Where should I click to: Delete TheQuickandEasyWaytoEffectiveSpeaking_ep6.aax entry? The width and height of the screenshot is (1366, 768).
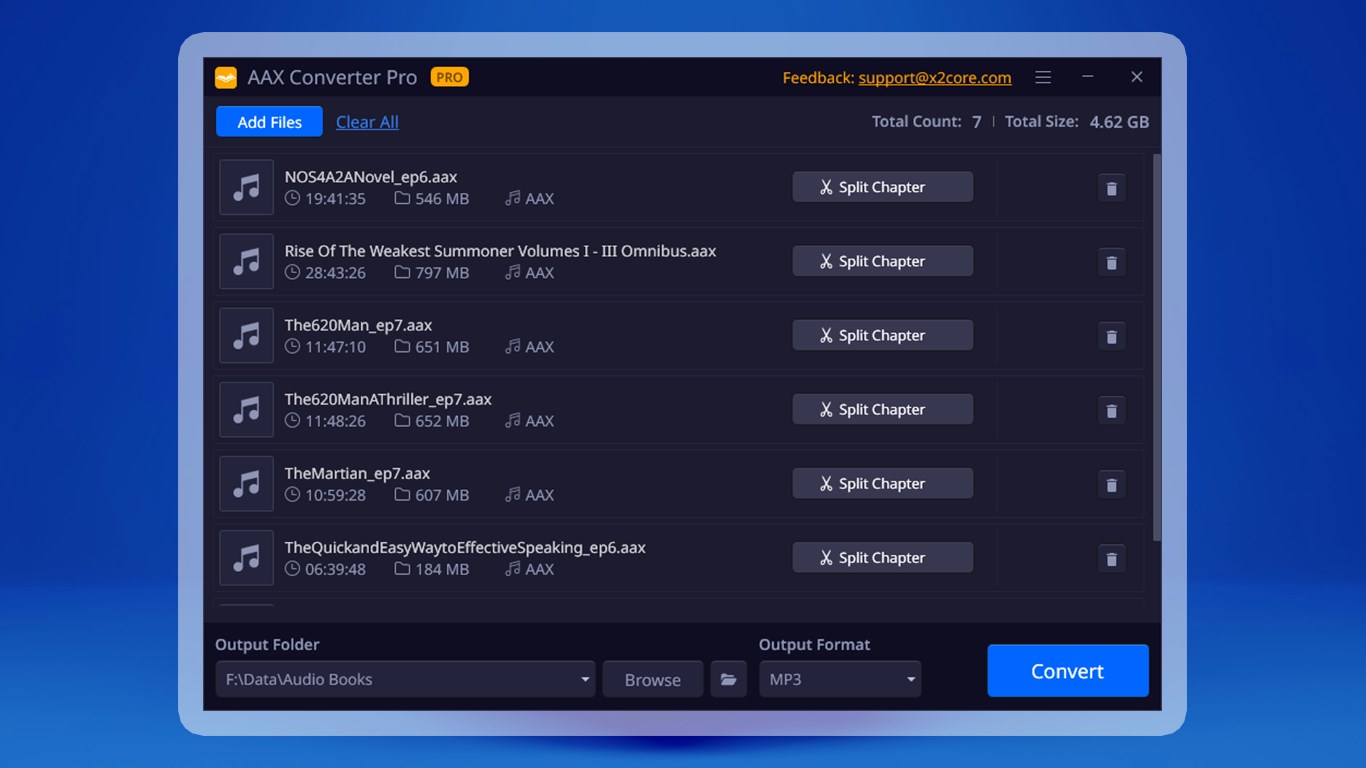tap(1111, 558)
